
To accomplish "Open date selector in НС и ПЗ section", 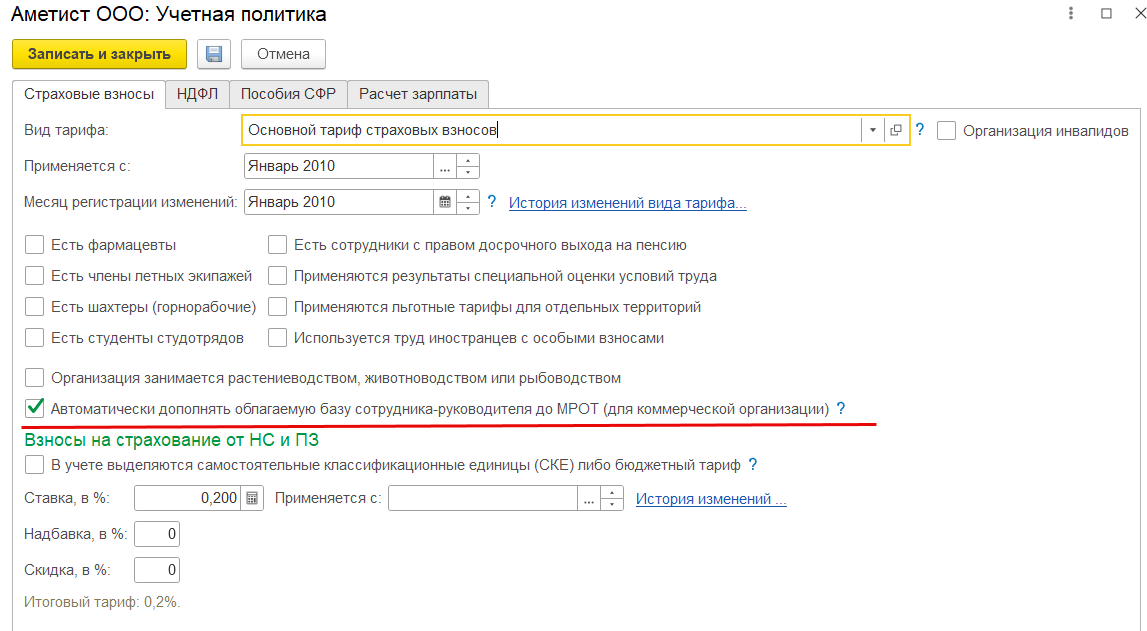I will (x=588, y=497).
